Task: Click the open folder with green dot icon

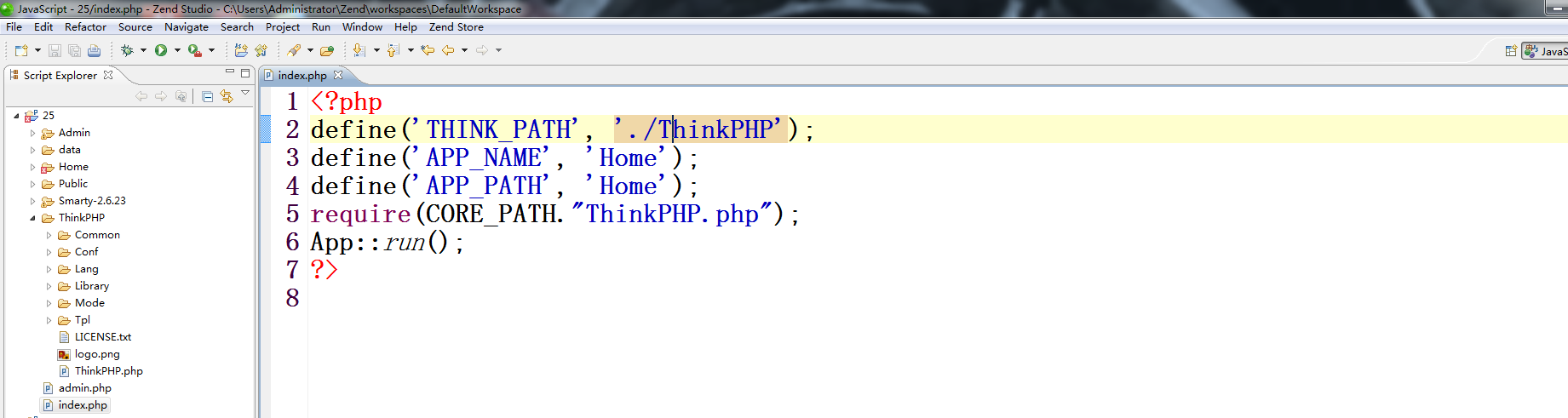Action: coord(327,50)
